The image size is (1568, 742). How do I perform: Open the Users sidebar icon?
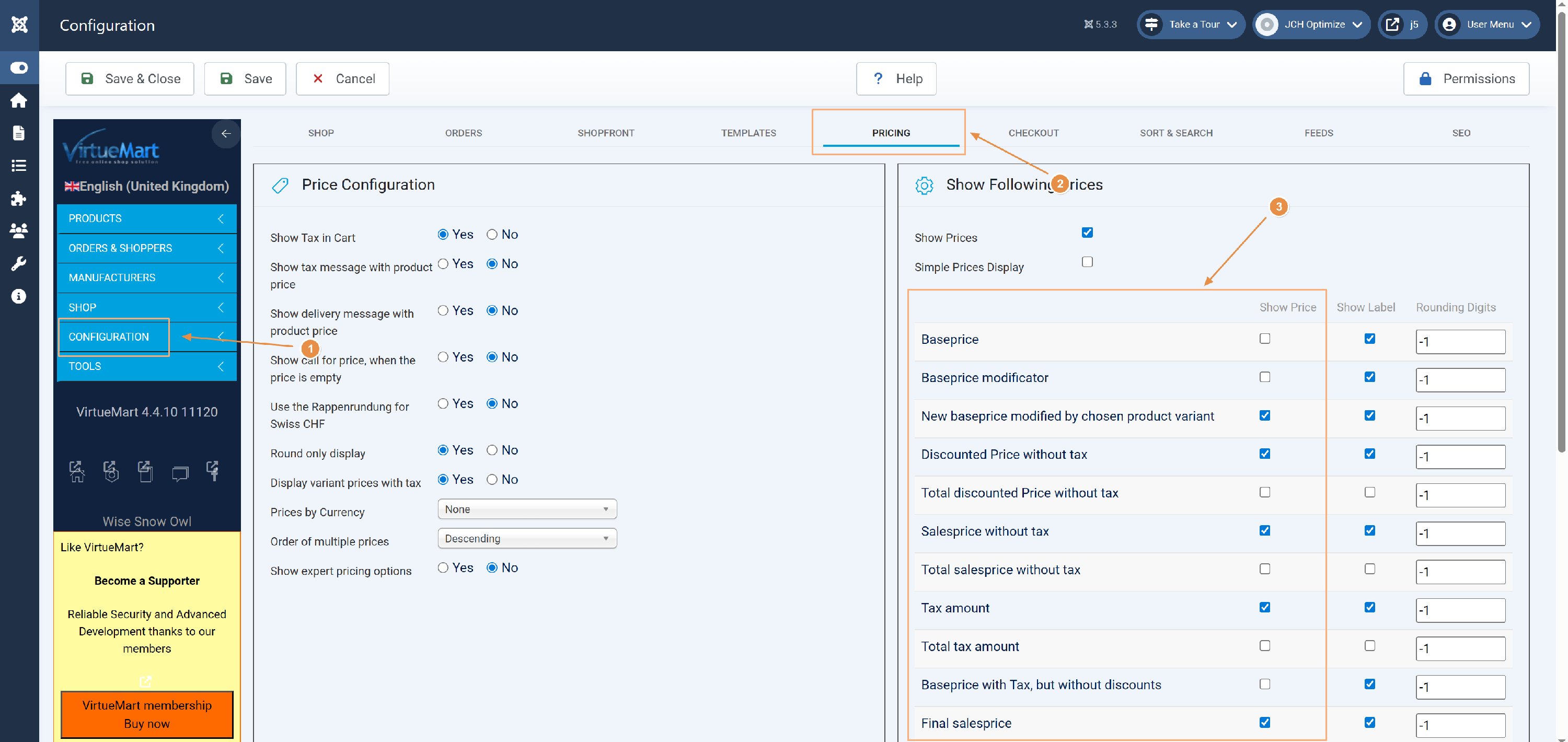19,230
